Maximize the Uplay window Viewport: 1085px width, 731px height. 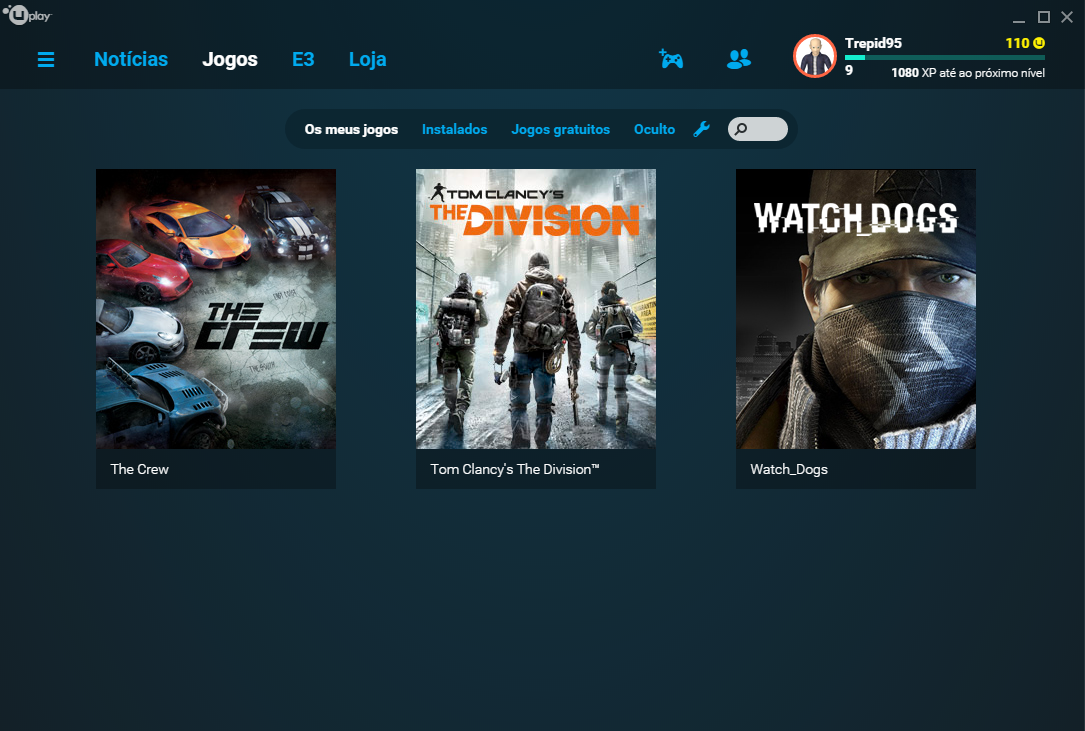(1043, 17)
